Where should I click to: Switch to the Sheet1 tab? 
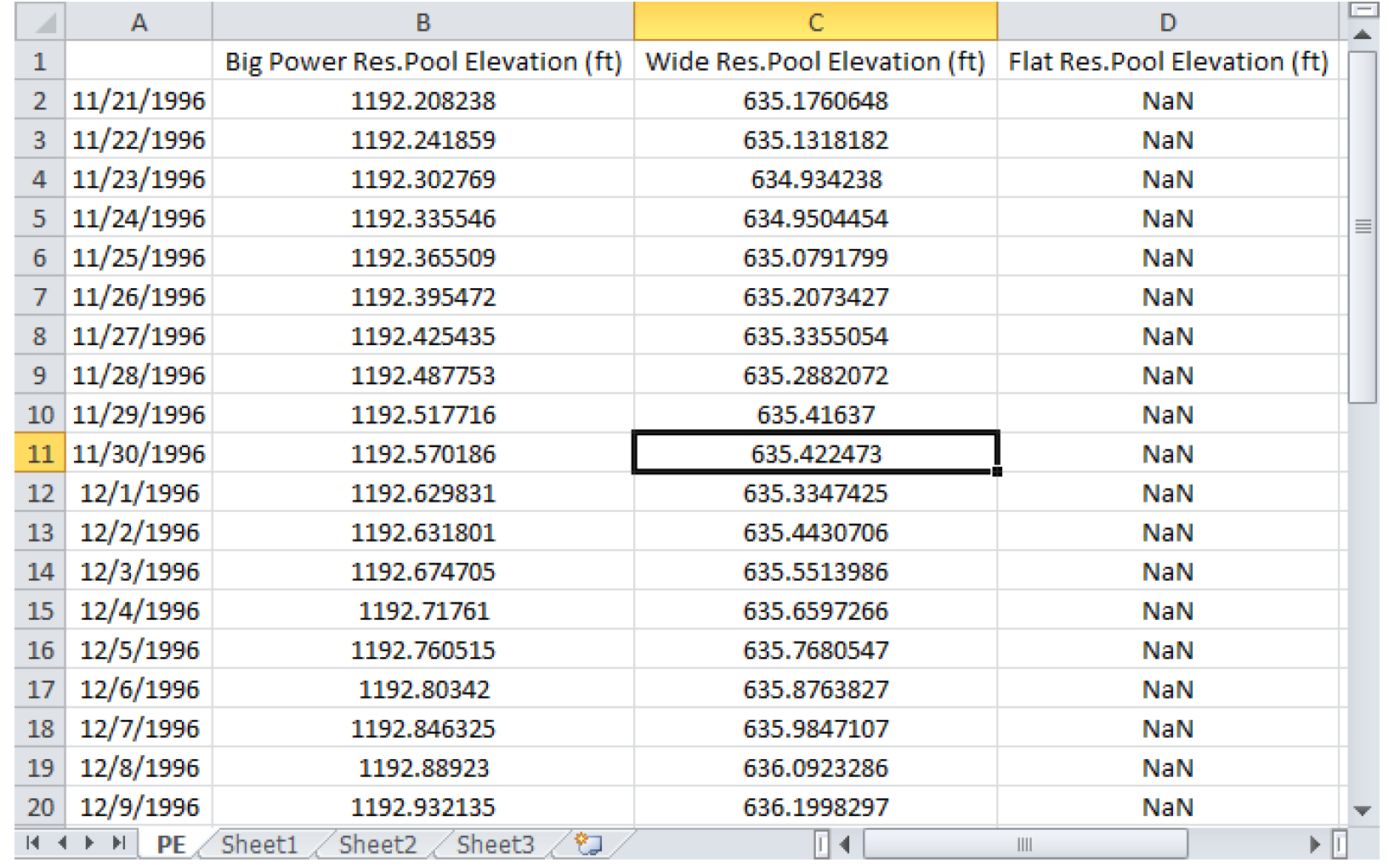pos(259,844)
